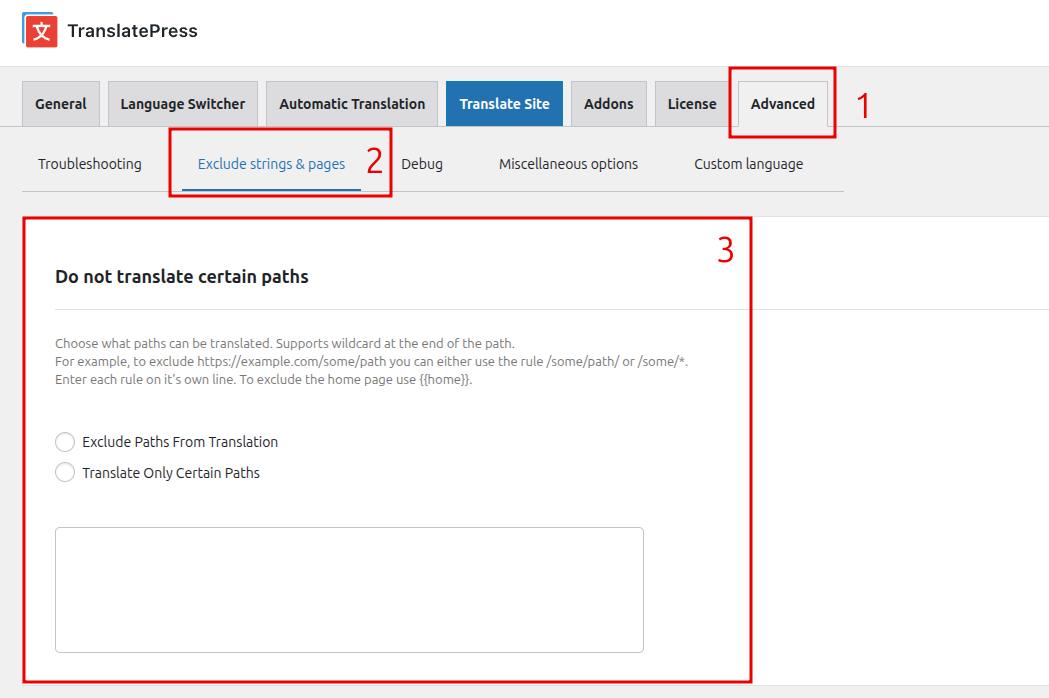
Task: Select Exclude Paths From Translation radio button
Action: click(x=65, y=442)
